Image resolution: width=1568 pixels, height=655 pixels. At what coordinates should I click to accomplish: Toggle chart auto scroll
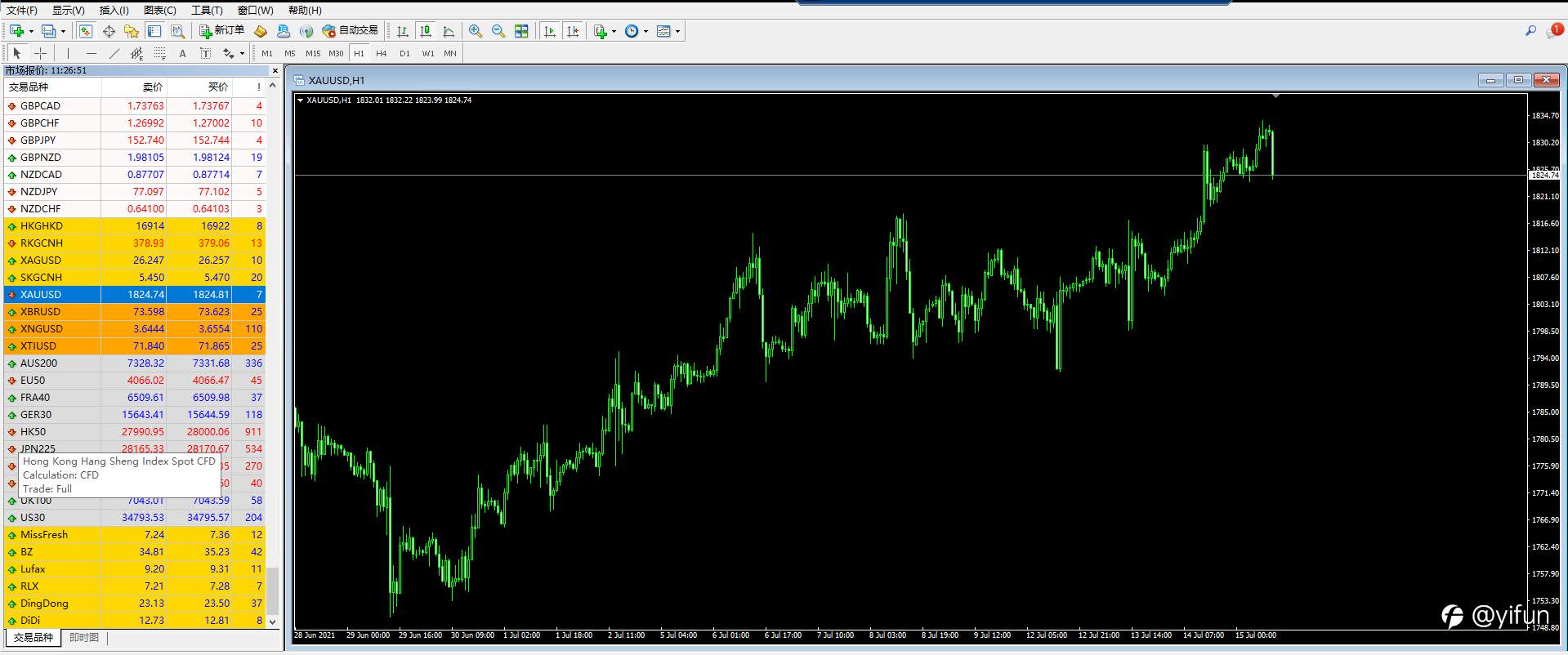(550, 31)
